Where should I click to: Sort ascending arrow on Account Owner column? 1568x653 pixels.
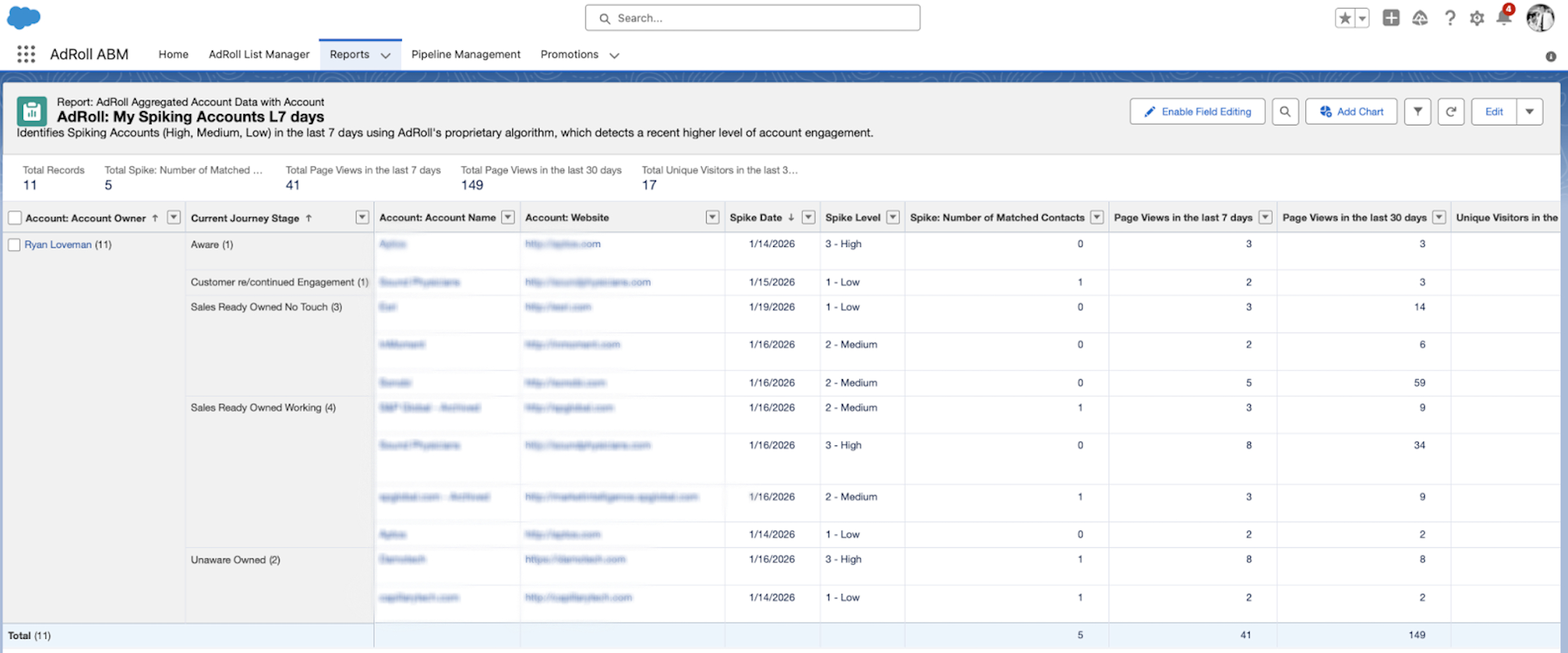click(x=155, y=218)
